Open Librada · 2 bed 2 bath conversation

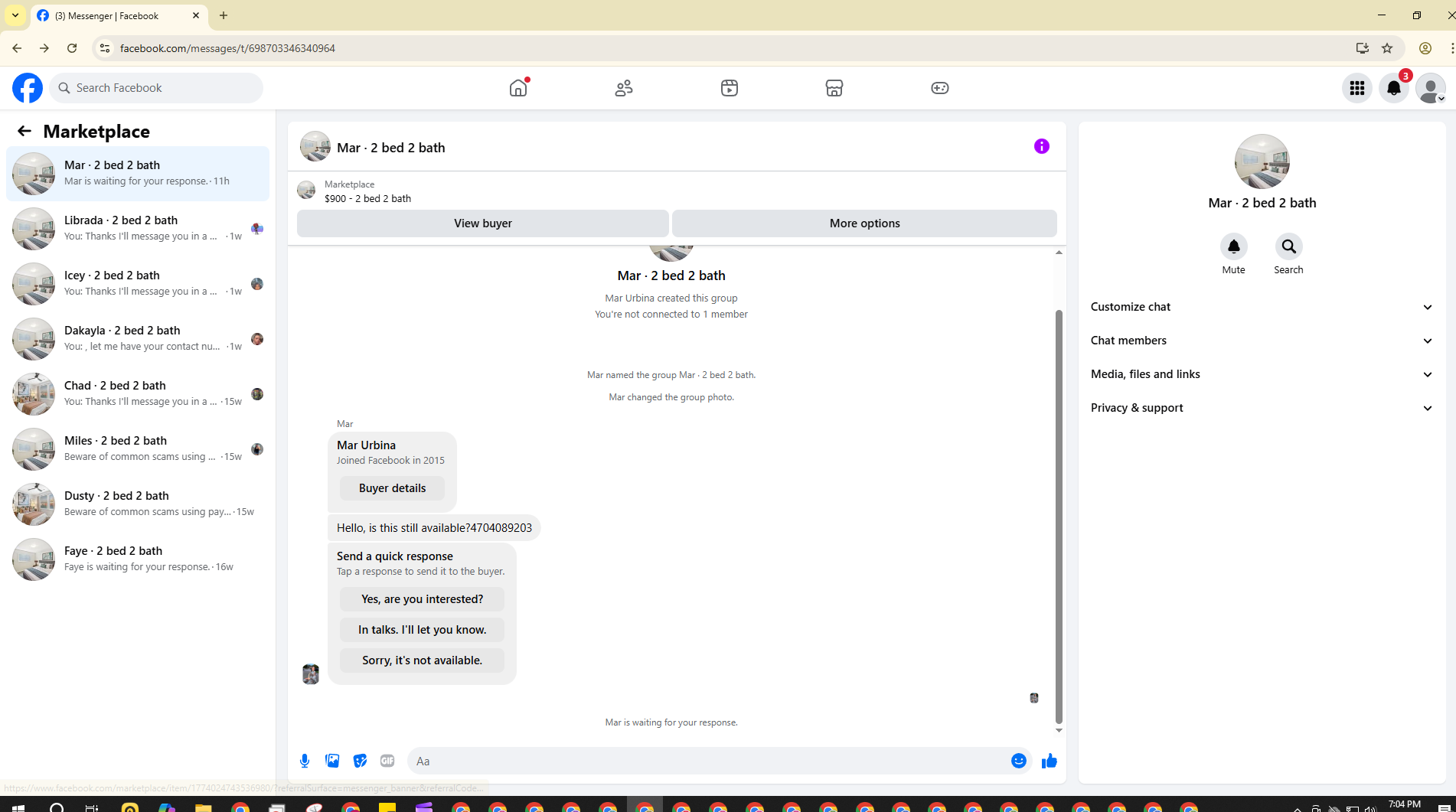click(x=138, y=229)
